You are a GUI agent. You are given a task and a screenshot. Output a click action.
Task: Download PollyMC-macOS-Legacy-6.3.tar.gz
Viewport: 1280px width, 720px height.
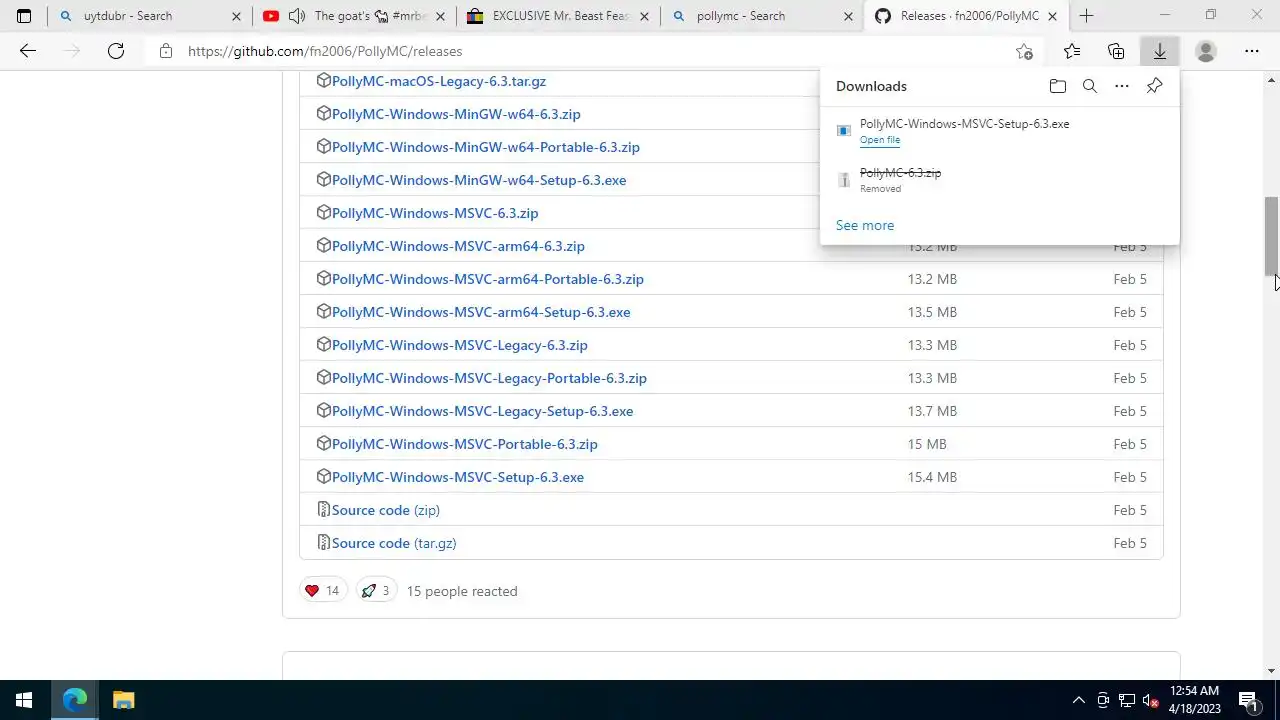coord(439,81)
